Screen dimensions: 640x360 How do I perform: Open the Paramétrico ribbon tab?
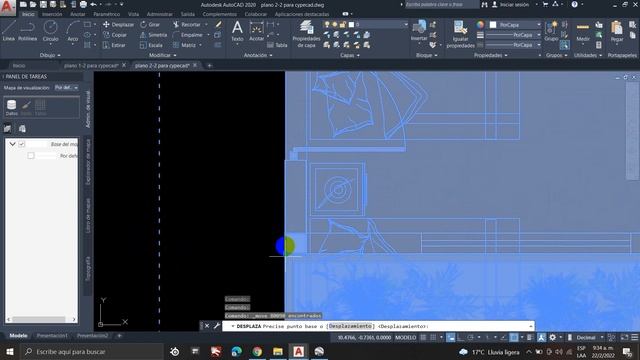[107, 14]
